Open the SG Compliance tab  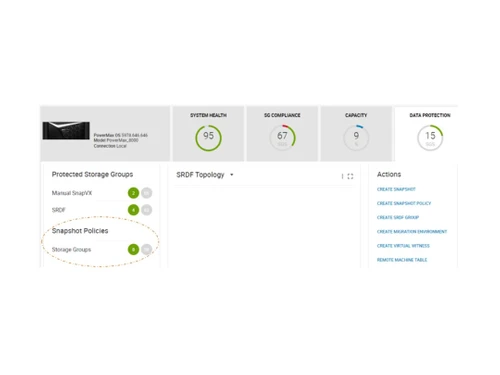pyautogui.click(x=282, y=134)
